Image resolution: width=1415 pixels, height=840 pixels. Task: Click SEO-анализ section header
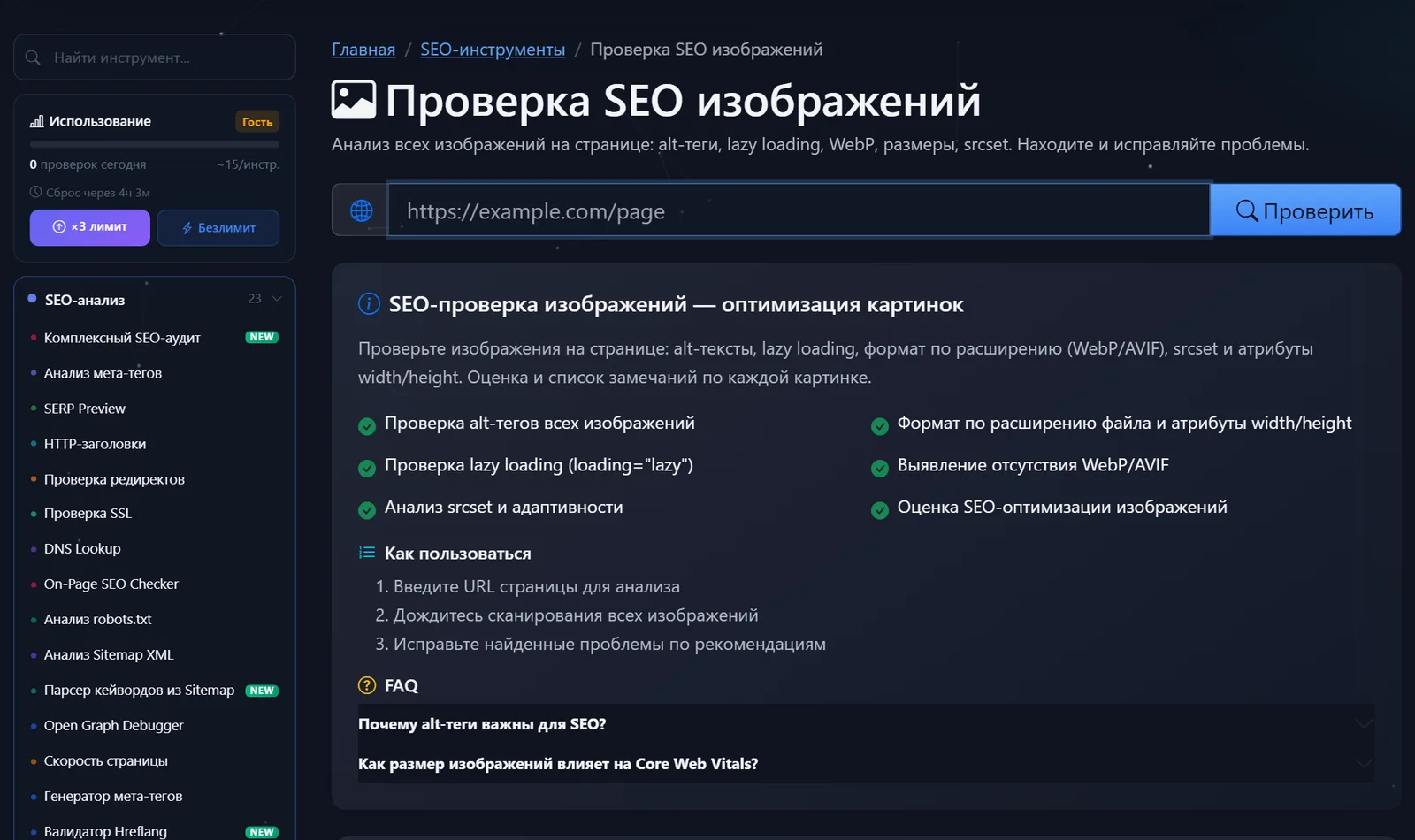[155, 300]
